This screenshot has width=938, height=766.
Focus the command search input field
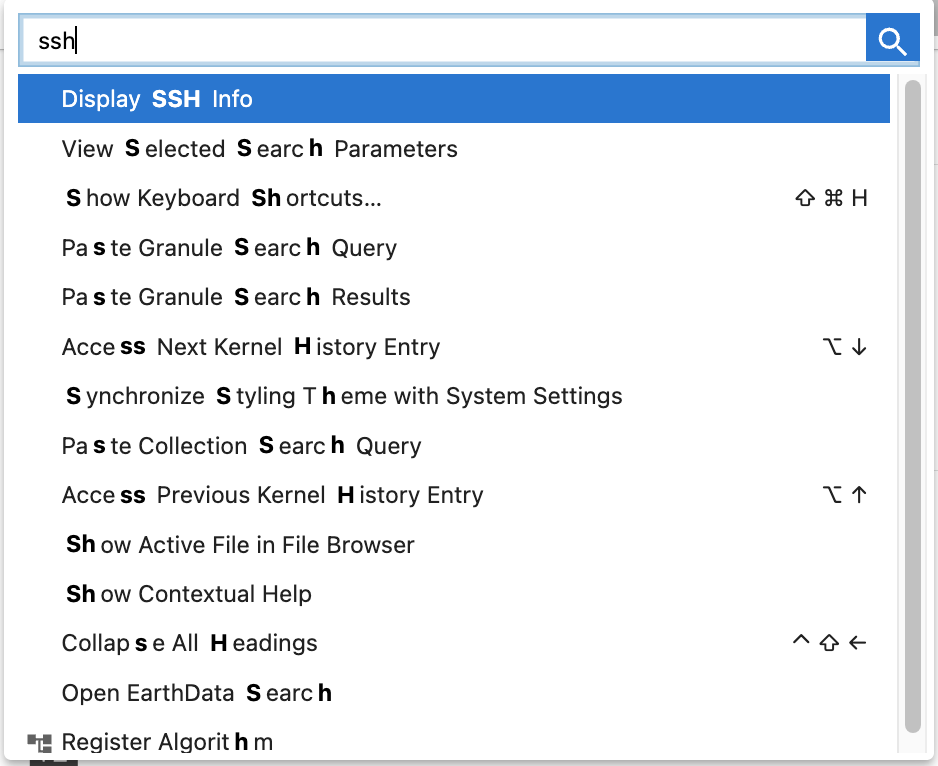click(x=443, y=40)
